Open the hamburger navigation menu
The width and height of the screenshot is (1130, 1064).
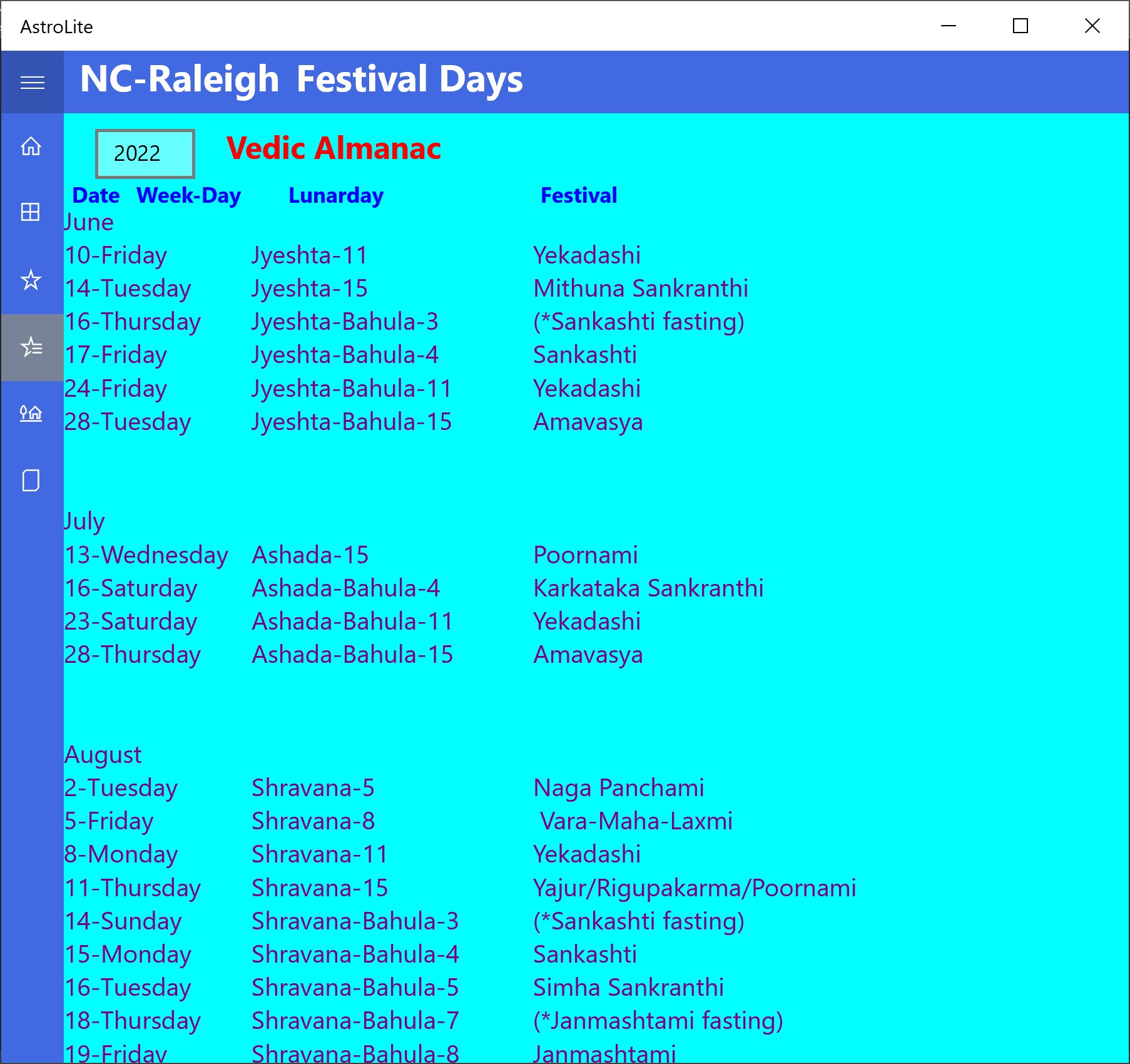pos(32,82)
